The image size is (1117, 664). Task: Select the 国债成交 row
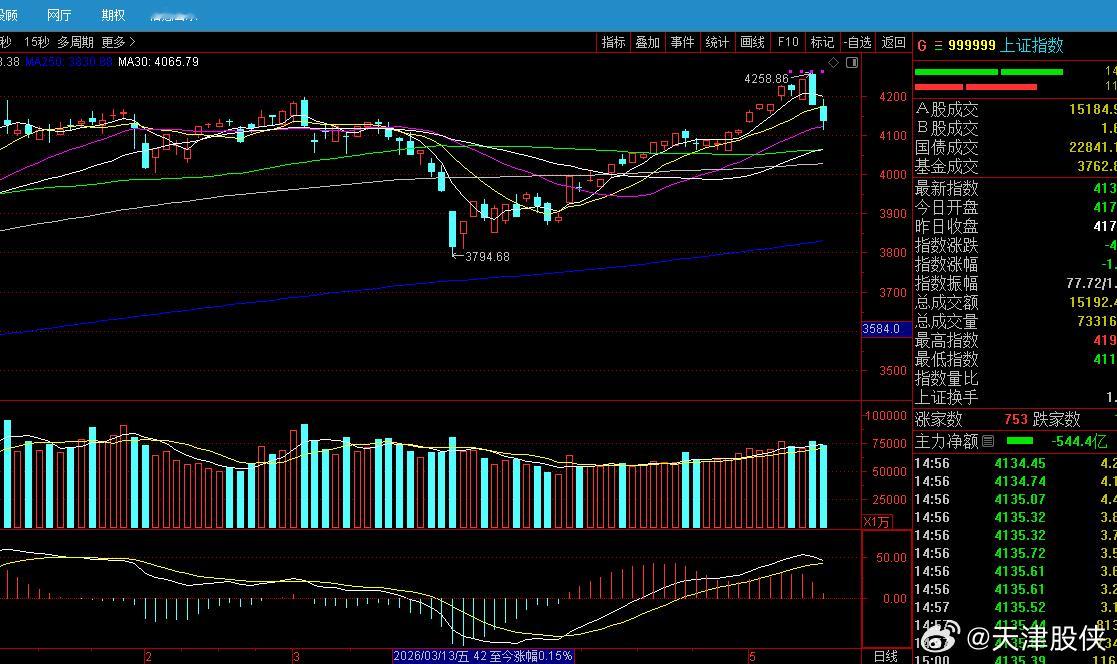1015,147
